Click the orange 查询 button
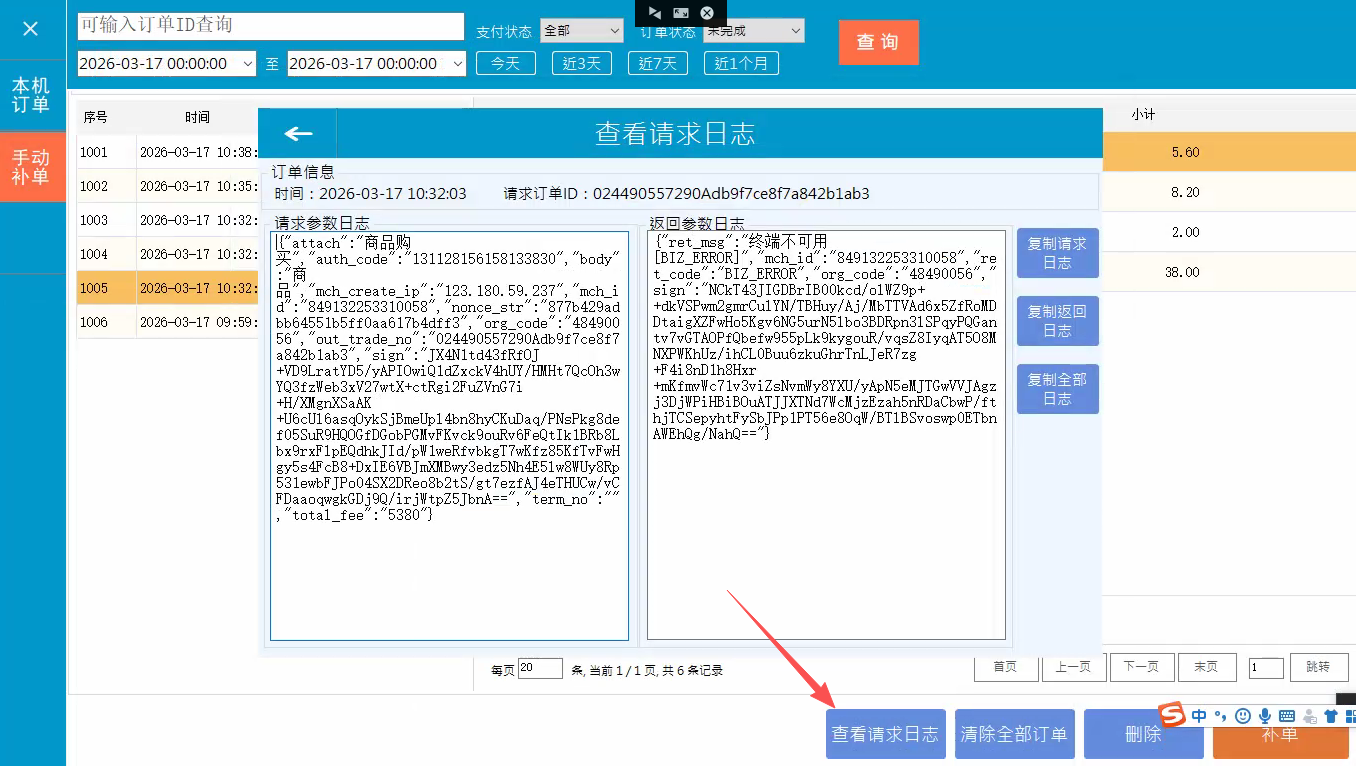 coord(877,42)
